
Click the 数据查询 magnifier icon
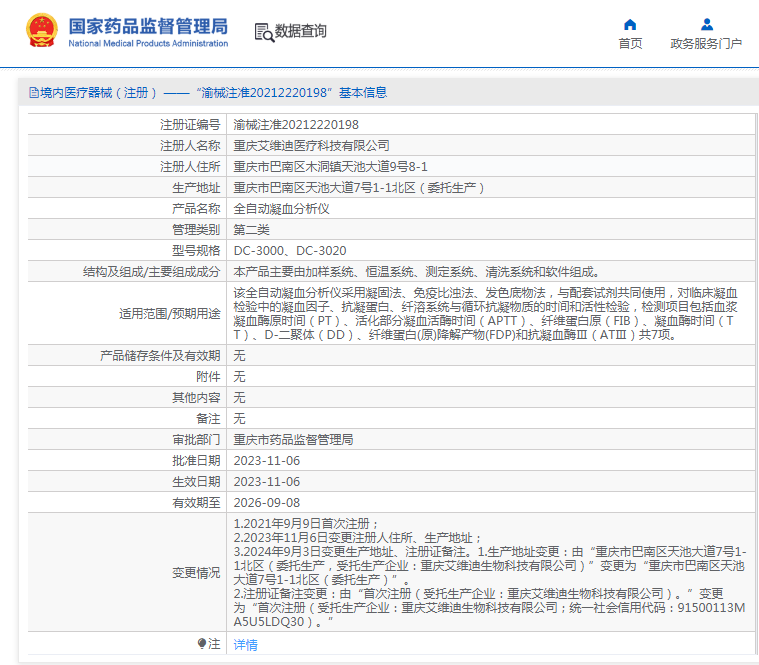[263, 32]
